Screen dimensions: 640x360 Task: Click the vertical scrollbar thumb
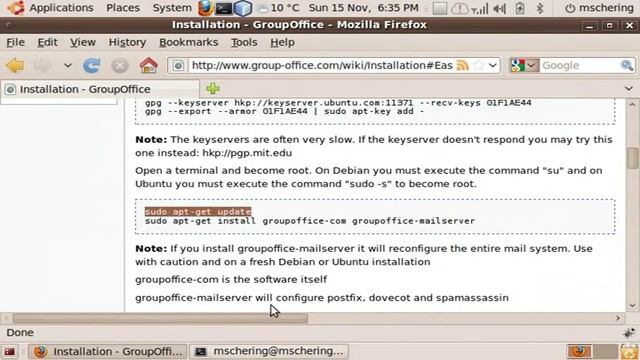pyautogui.click(x=632, y=158)
